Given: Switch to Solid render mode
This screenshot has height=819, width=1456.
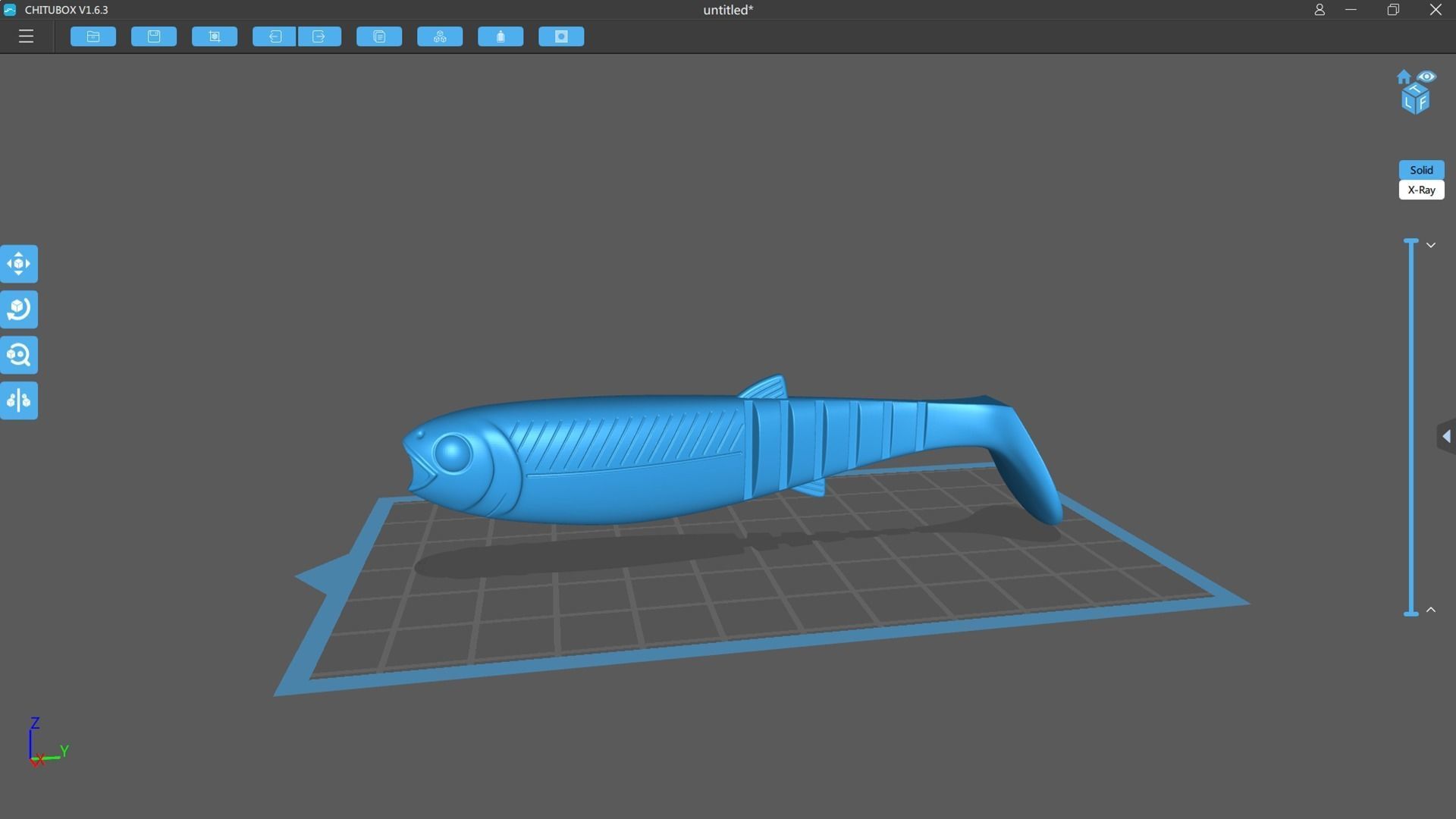Looking at the screenshot, I should coord(1421,170).
